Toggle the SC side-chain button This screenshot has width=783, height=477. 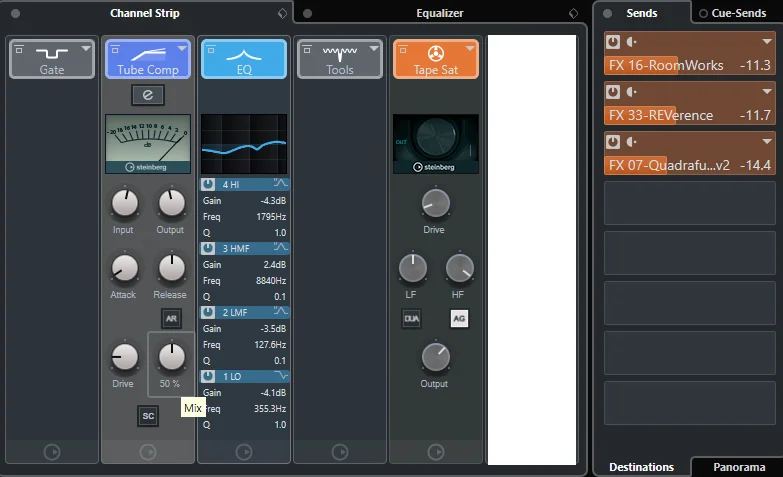click(148, 416)
